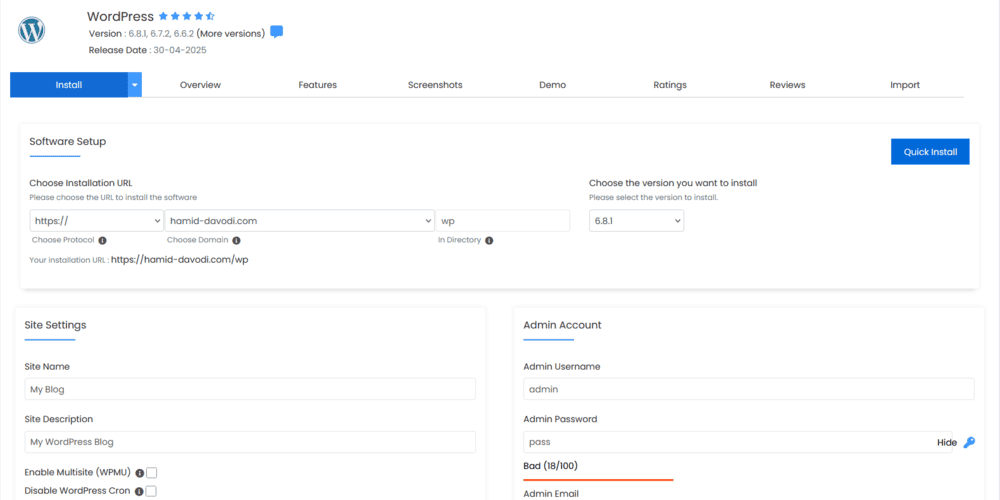This screenshot has height=500, width=1000.
Task: Click the Quick Install button
Action: 930,152
